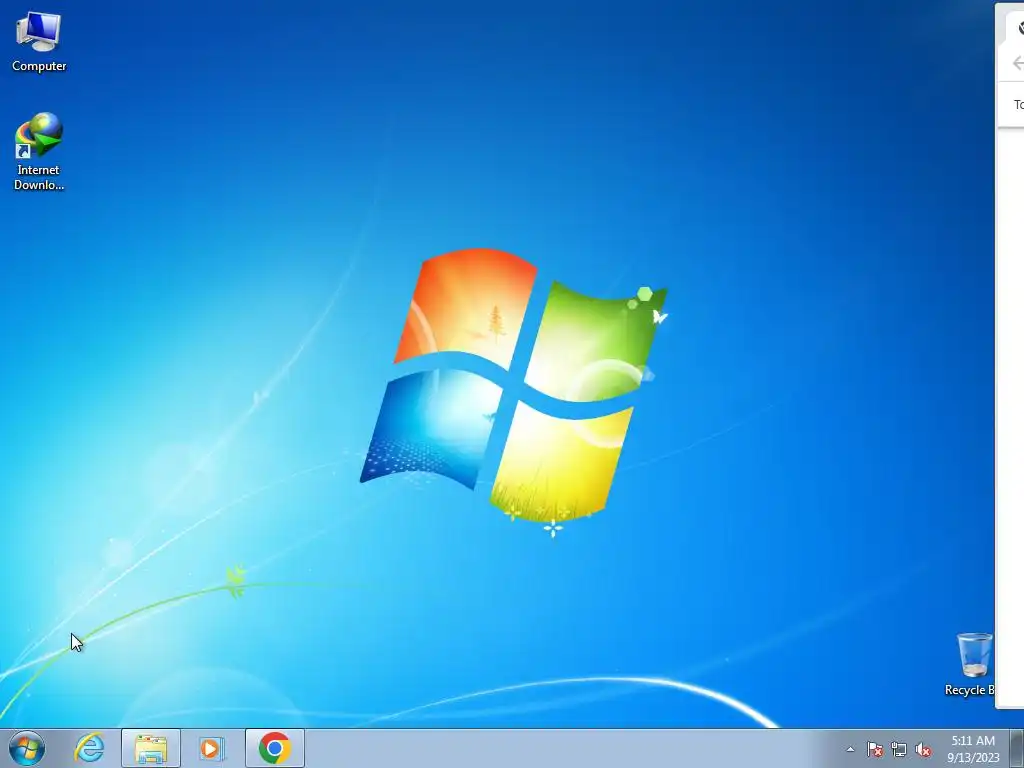Open Windows Explorer from the taskbar
The image size is (1024, 768).
point(151,748)
